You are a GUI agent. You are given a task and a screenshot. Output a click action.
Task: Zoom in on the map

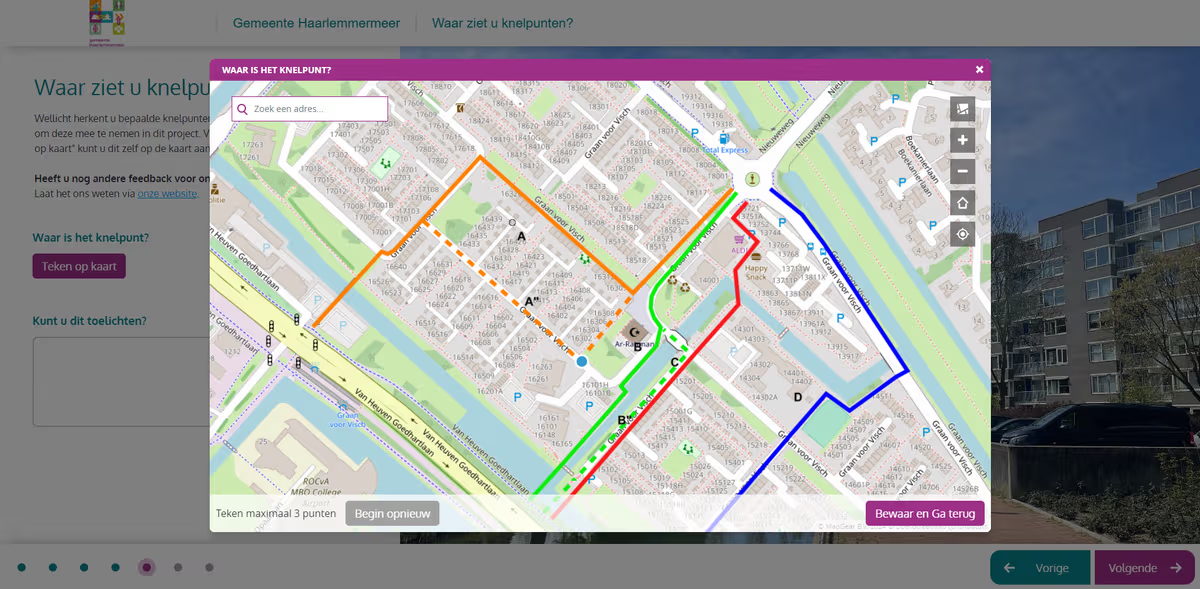(x=962, y=140)
